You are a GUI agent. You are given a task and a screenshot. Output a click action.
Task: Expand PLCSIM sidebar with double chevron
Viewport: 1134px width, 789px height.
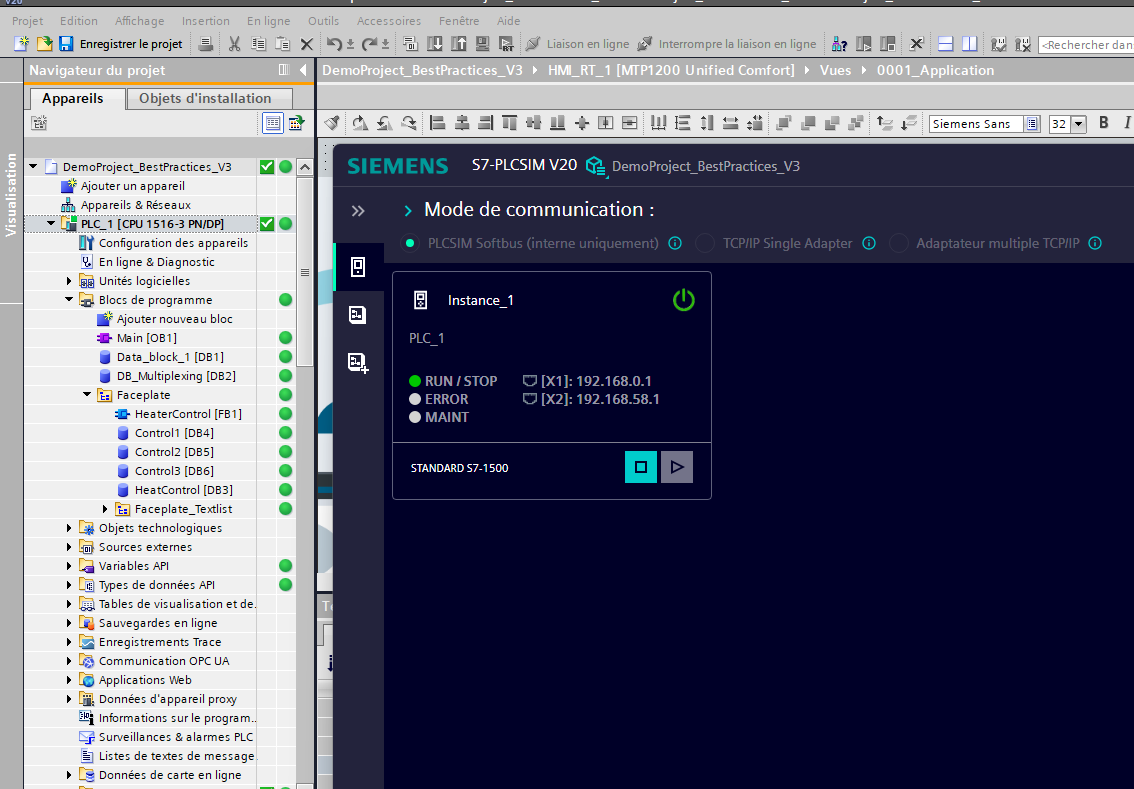[x=358, y=211]
